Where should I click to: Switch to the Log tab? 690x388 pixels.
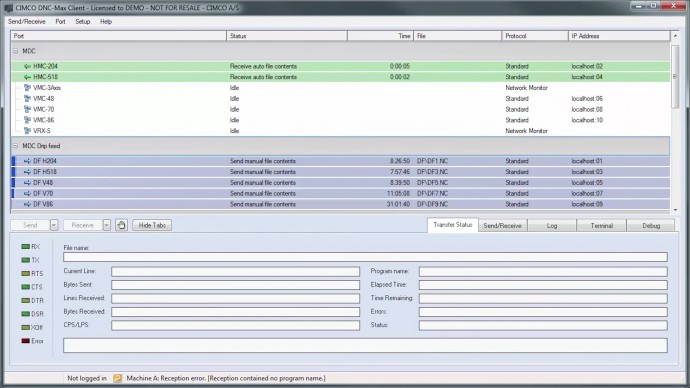tap(552, 226)
